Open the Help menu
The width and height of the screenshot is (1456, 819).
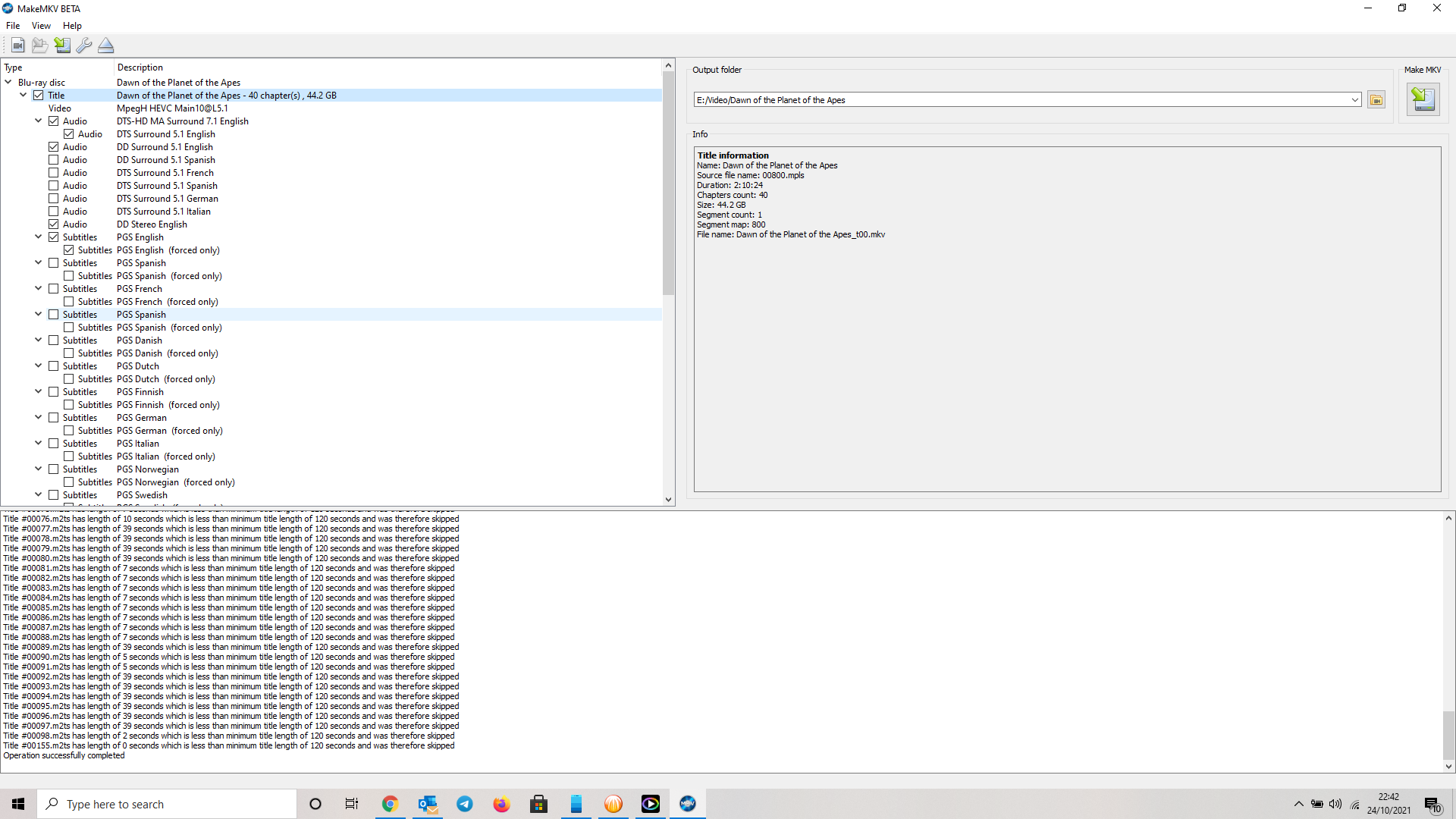[72, 26]
